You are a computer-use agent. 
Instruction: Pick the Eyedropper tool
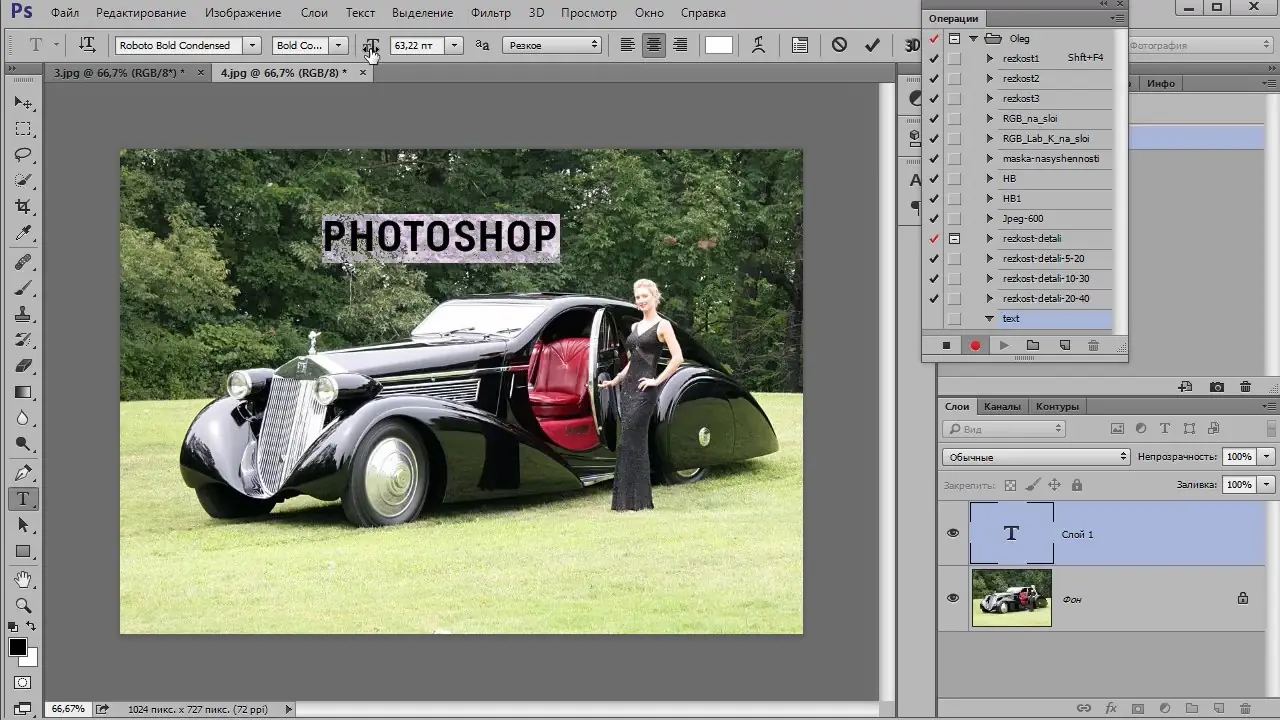coord(23,234)
